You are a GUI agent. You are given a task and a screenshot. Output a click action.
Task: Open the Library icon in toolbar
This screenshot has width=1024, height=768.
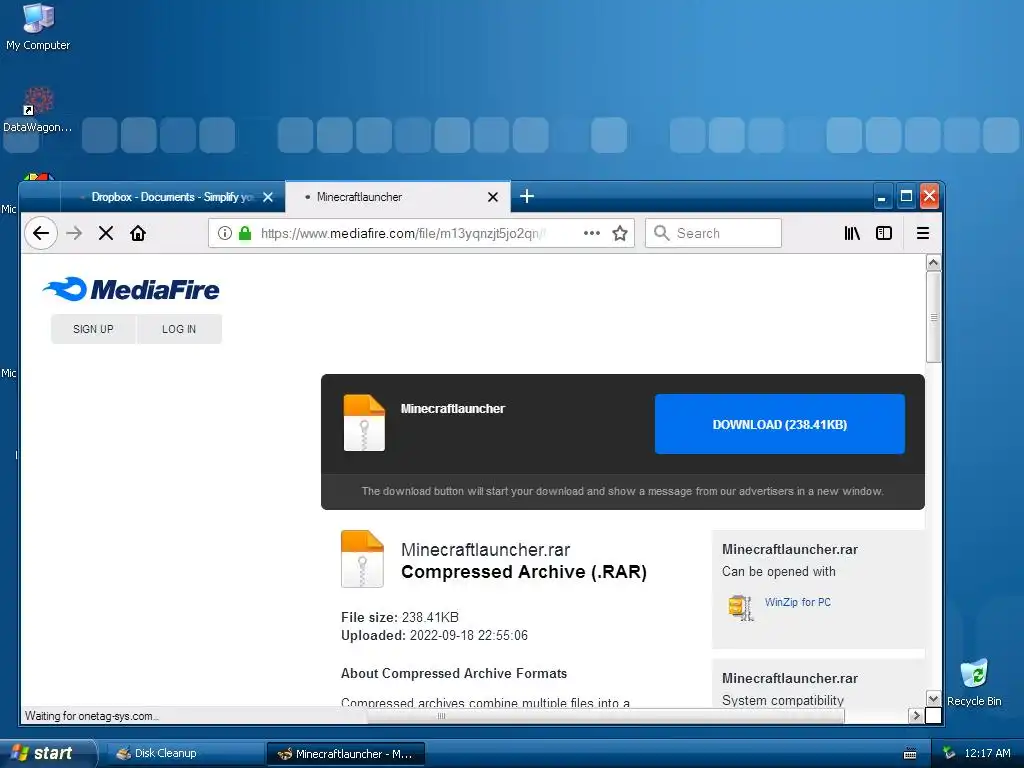pos(852,233)
